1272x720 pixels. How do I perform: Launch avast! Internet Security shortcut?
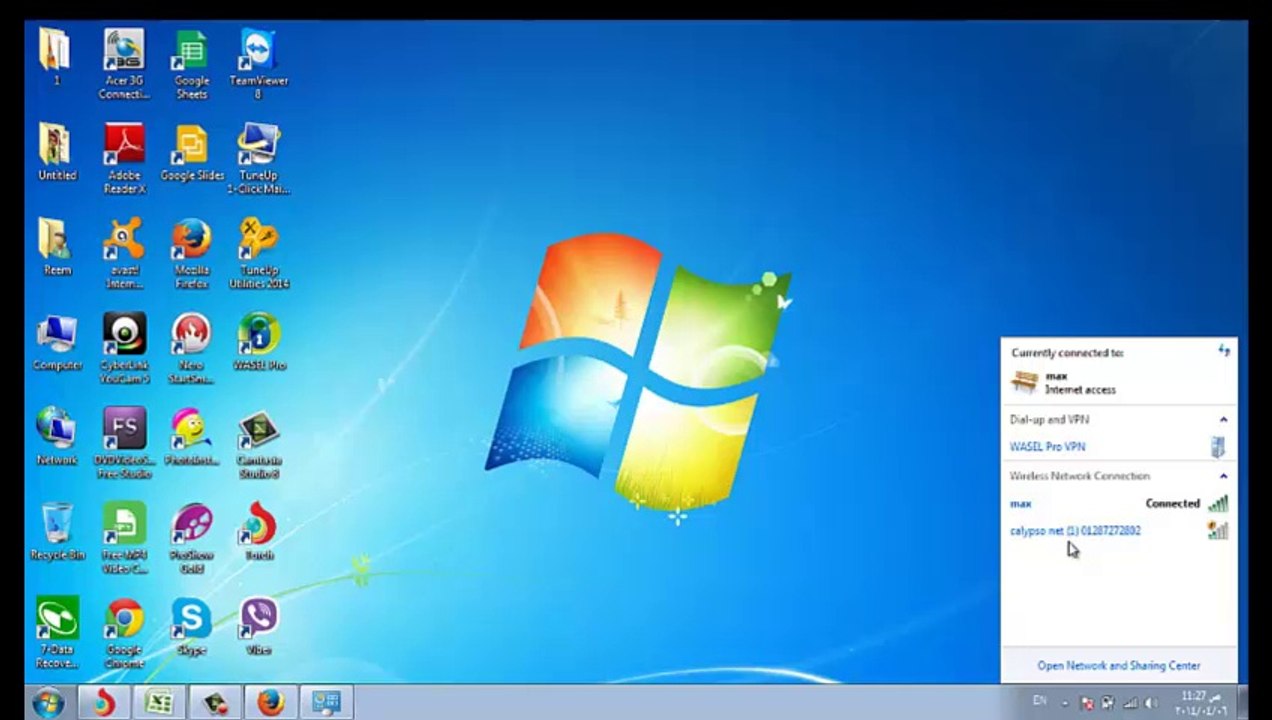tap(124, 254)
